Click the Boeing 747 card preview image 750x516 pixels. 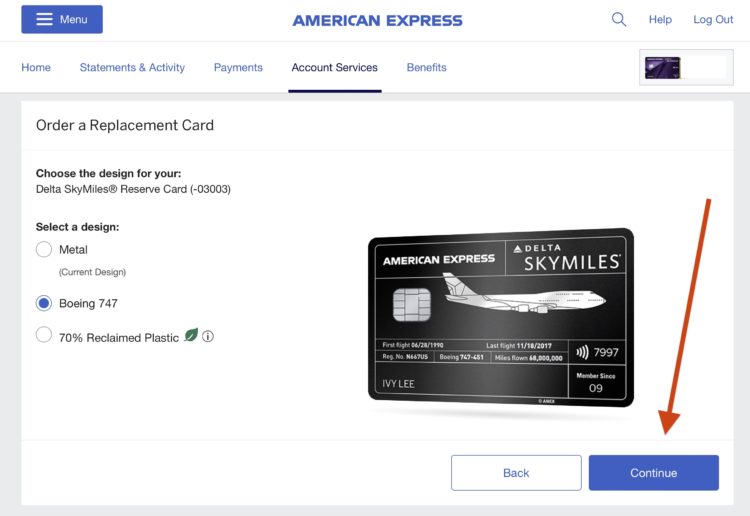[500, 317]
